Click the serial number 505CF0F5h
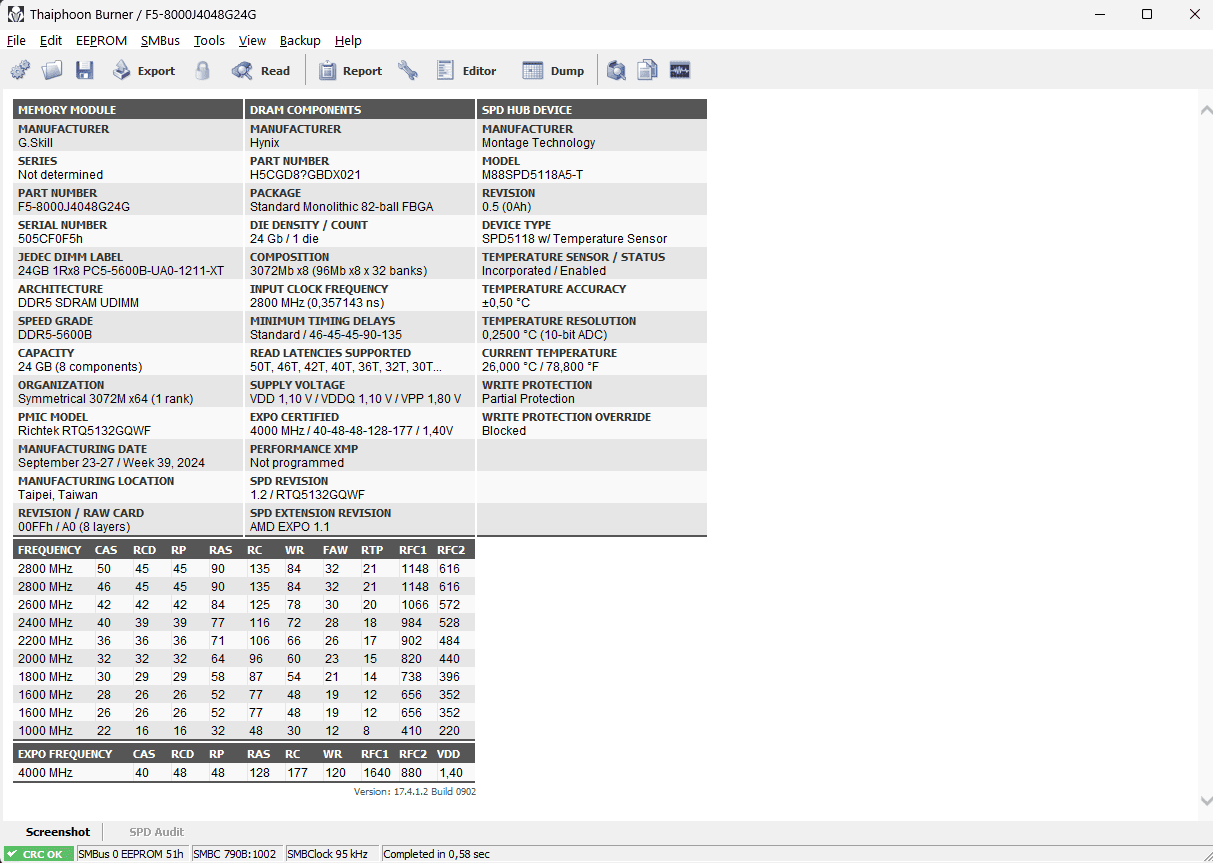 pyautogui.click(x=50, y=239)
